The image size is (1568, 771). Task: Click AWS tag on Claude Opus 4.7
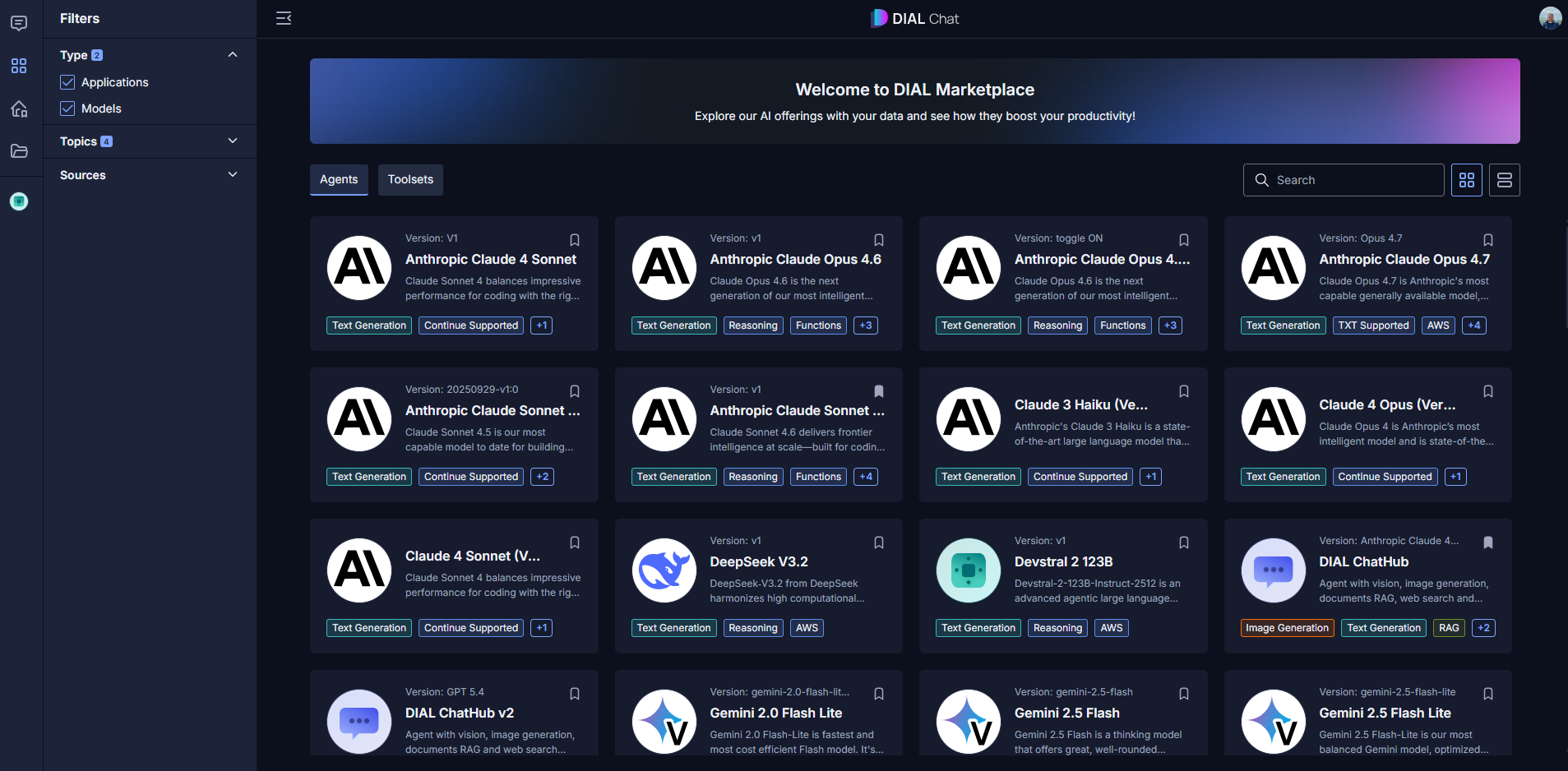(1438, 325)
